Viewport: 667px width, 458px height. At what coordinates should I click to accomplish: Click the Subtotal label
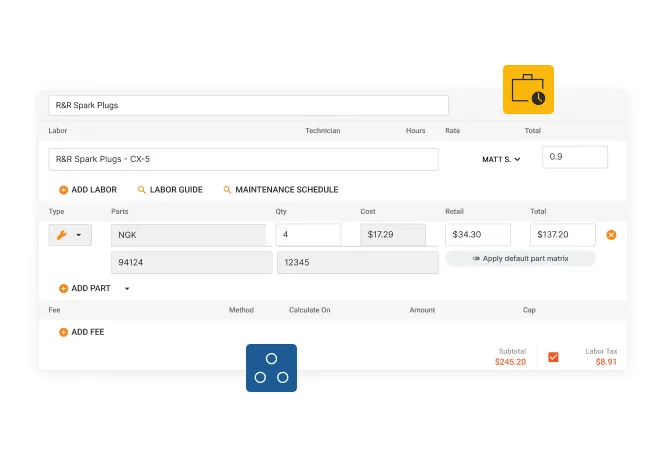point(512,351)
